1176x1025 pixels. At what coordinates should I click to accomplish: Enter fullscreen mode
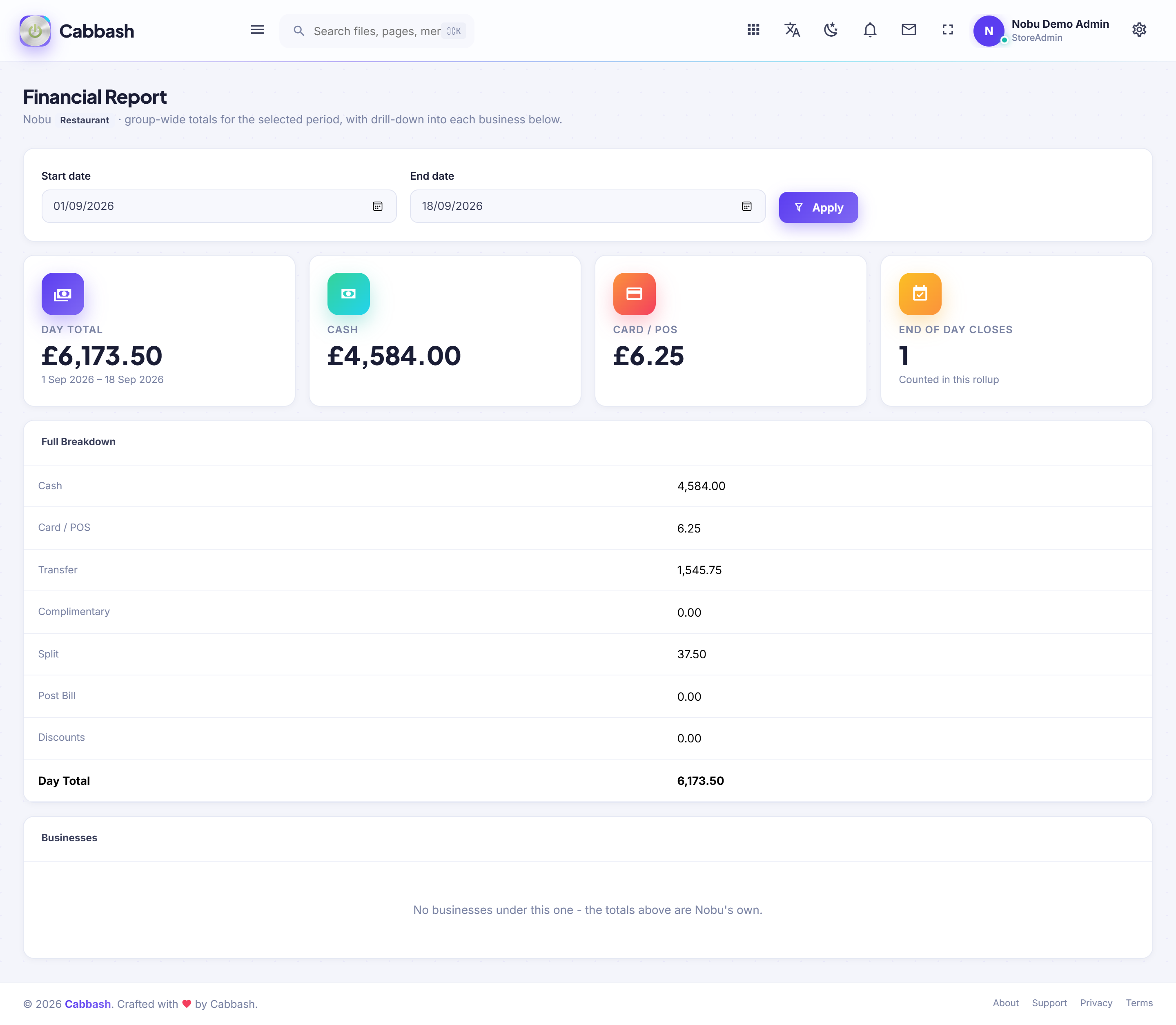tap(948, 30)
